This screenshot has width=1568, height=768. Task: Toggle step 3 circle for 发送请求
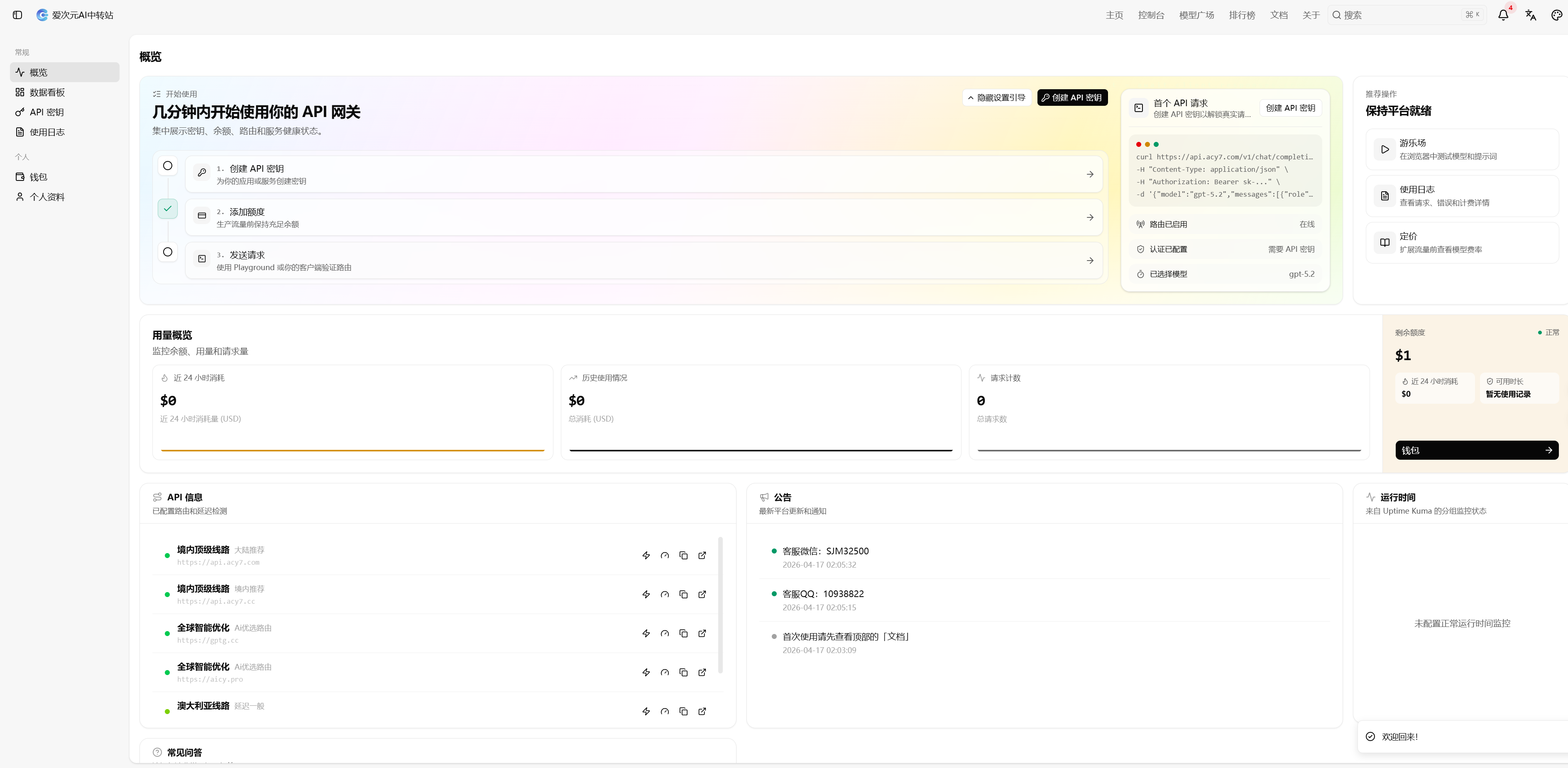pos(167,252)
